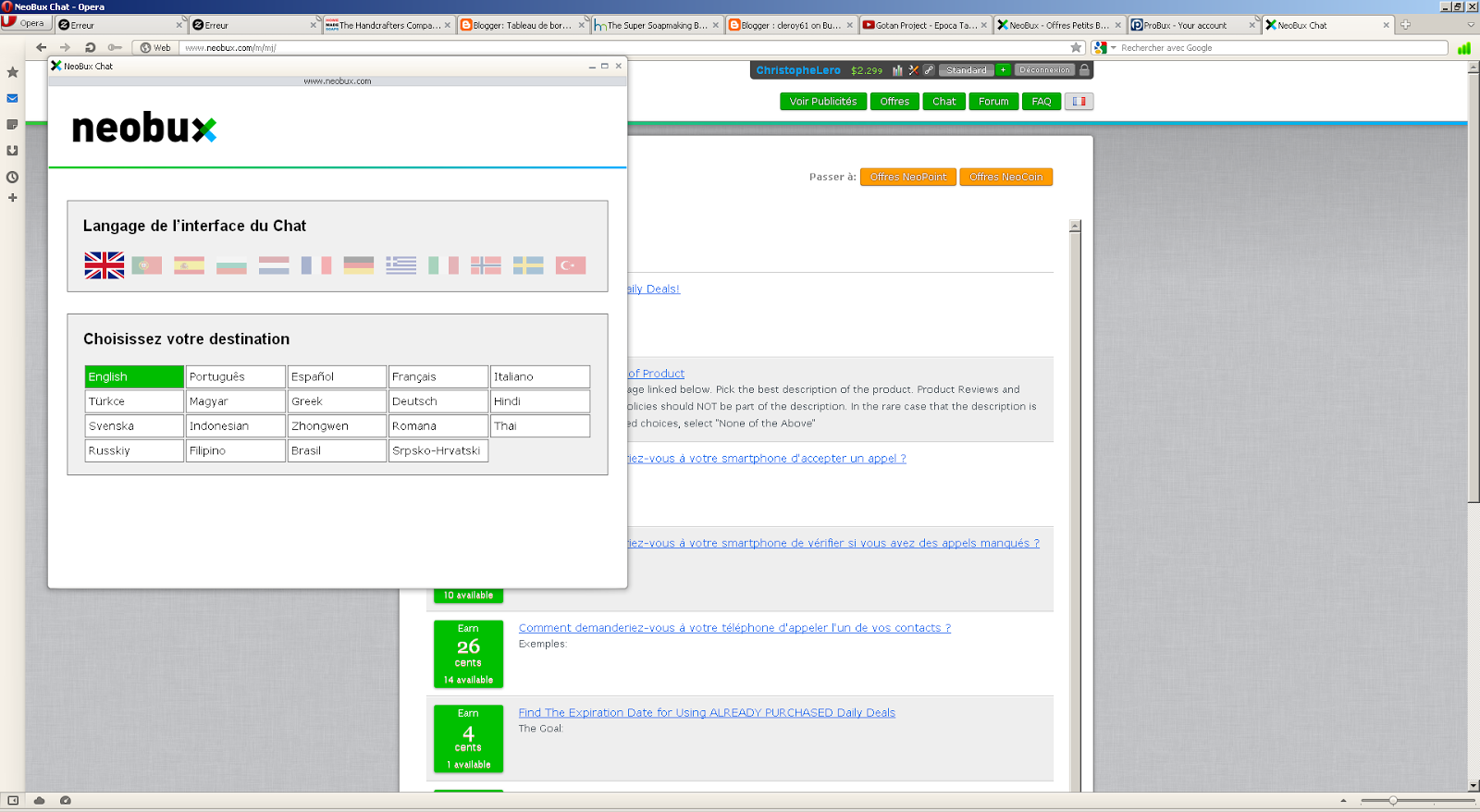Go back with the browser back arrow
This screenshot has width=1480, height=812.
pyautogui.click(x=41, y=47)
